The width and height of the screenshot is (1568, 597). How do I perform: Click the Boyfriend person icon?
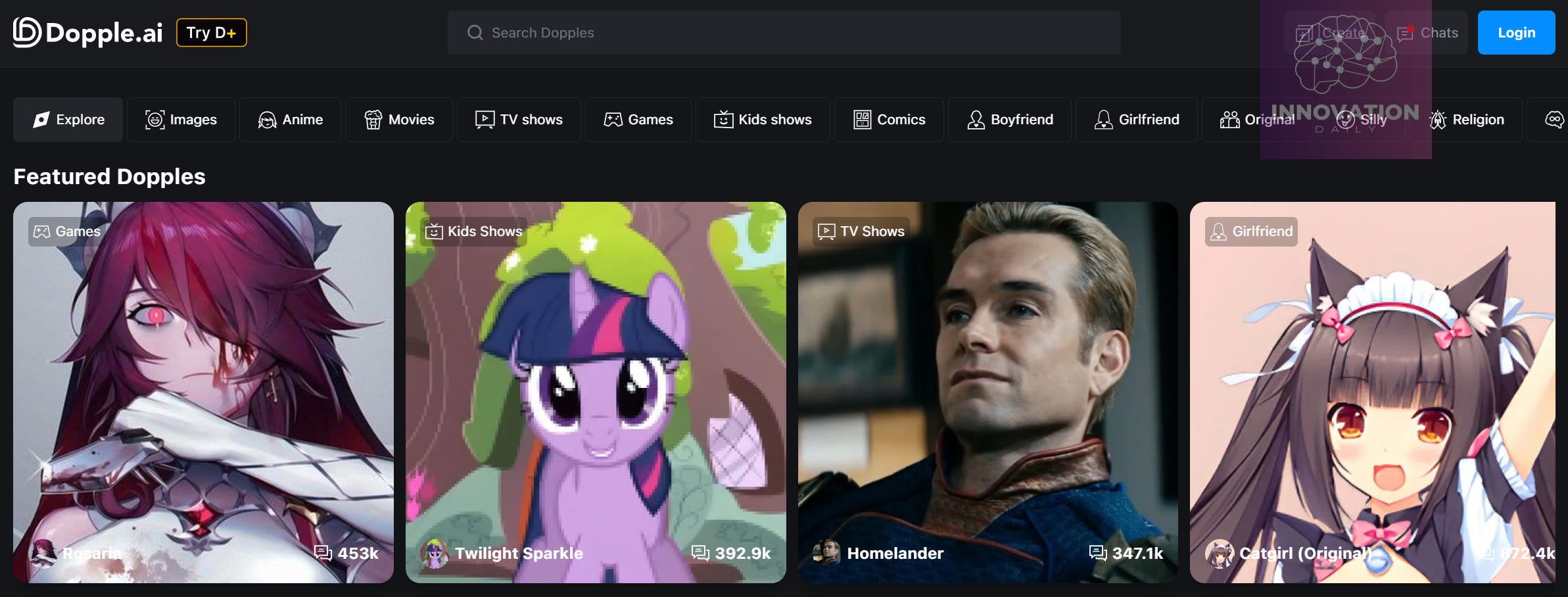pos(976,120)
